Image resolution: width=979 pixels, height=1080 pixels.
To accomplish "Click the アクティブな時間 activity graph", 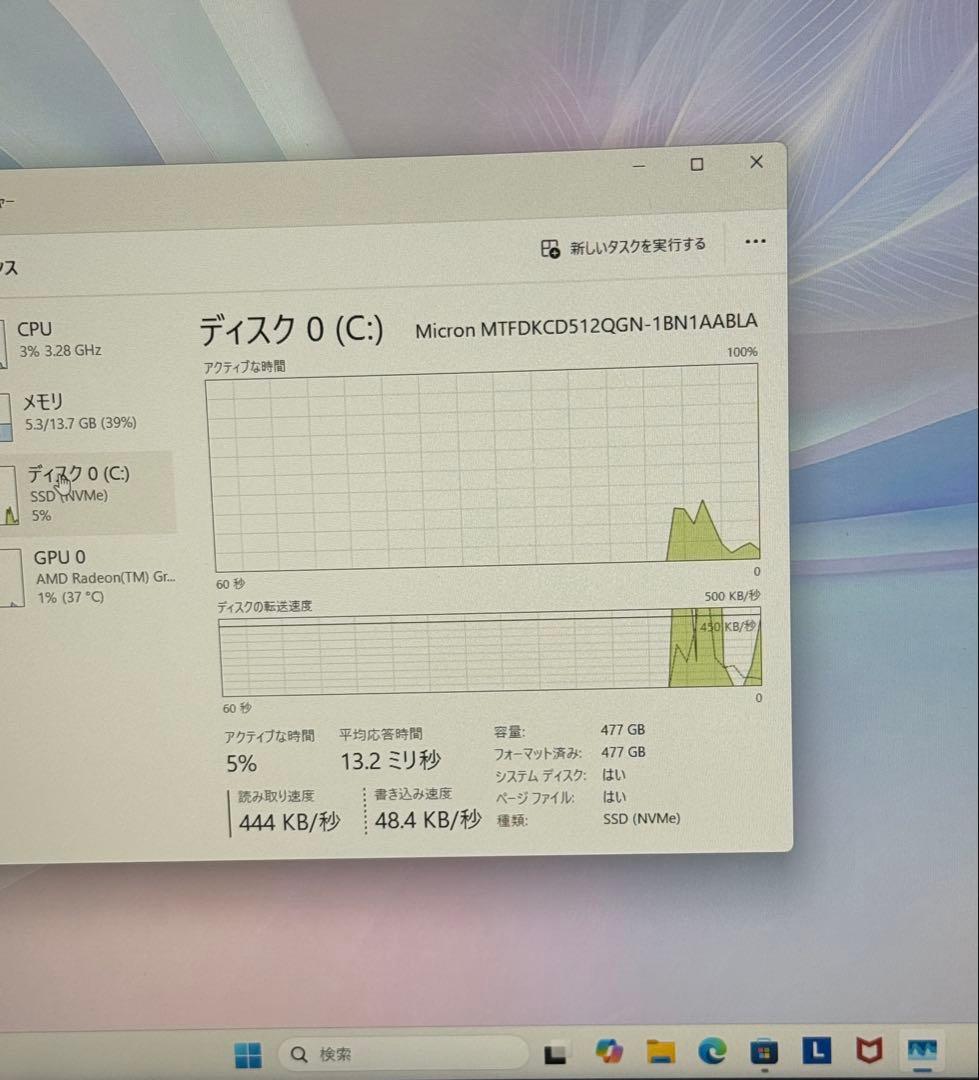I will [x=480, y=470].
